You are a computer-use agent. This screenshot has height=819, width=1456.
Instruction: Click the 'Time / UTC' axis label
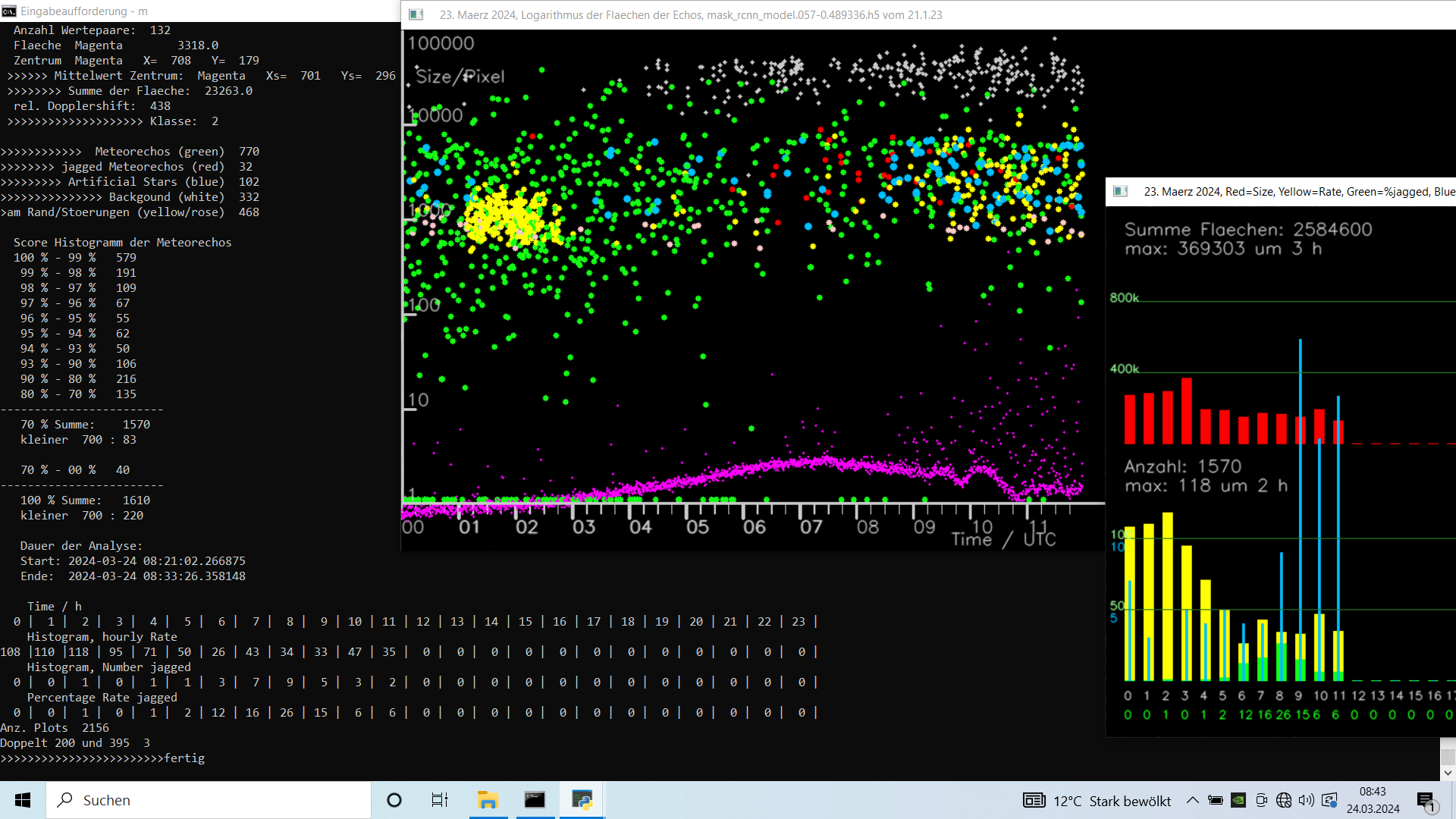click(x=1003, y=539)
